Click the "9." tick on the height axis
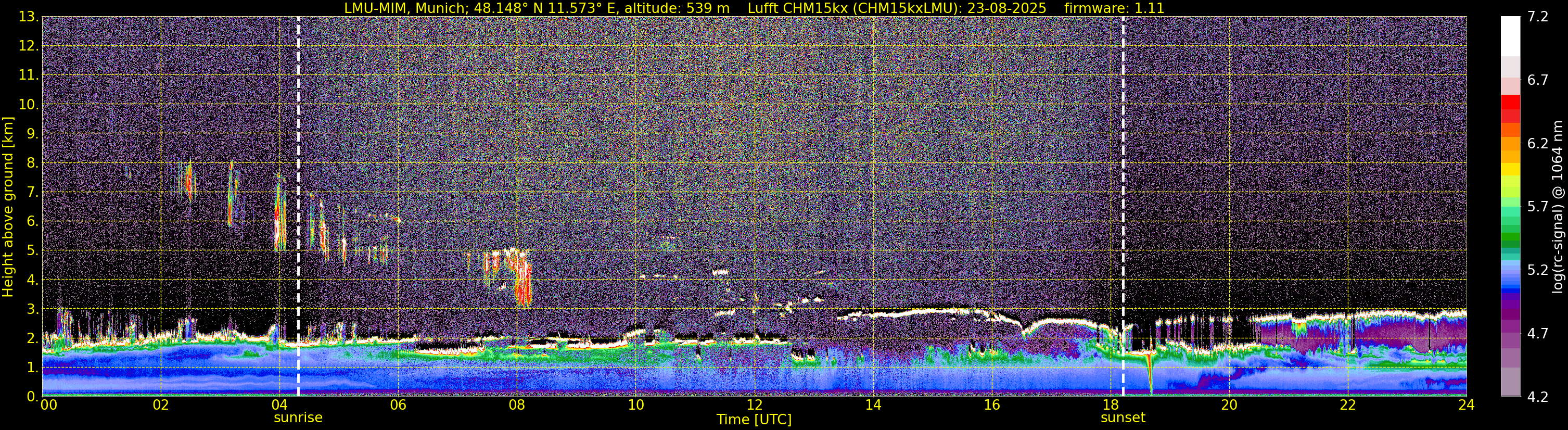 [x=32, y=133]
